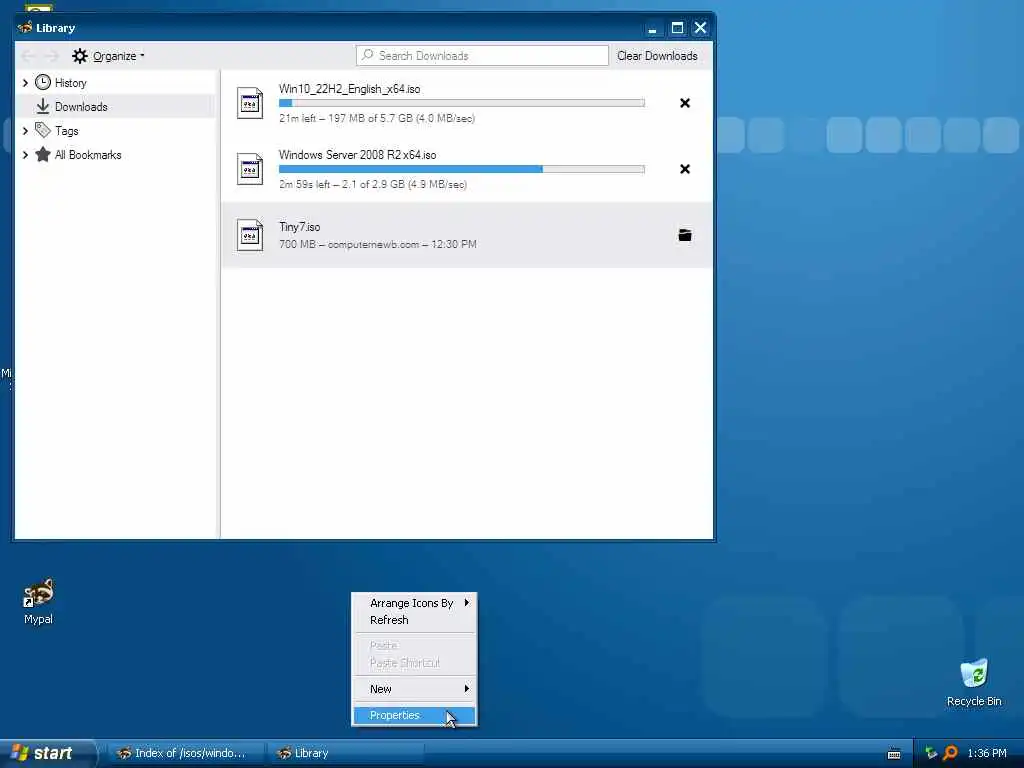Screen dimensions: 1024x768
Task: Minimize the Library window
Action: [652, 27]
